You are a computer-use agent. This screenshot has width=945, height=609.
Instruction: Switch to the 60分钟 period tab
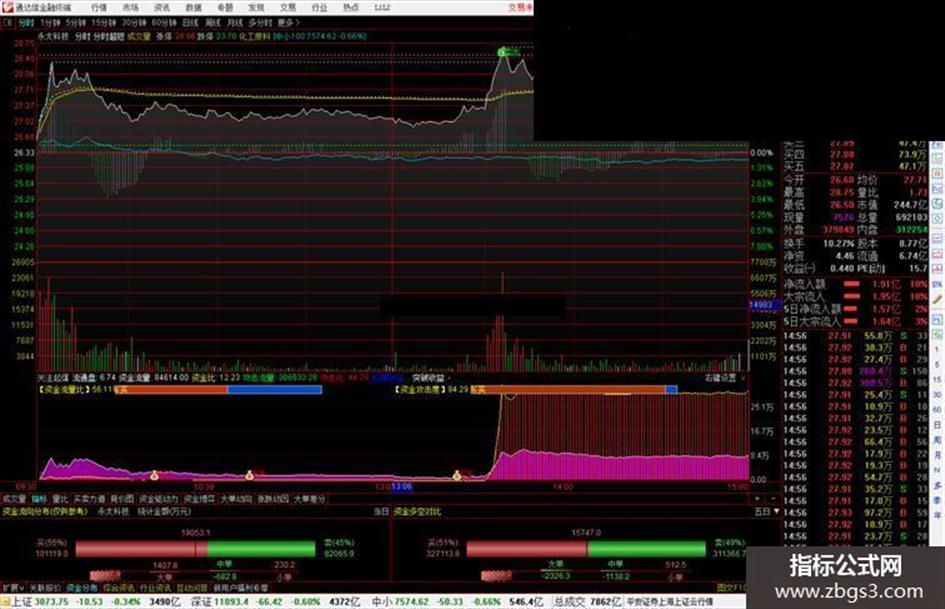pyautogui.click(x=164, y=23)
